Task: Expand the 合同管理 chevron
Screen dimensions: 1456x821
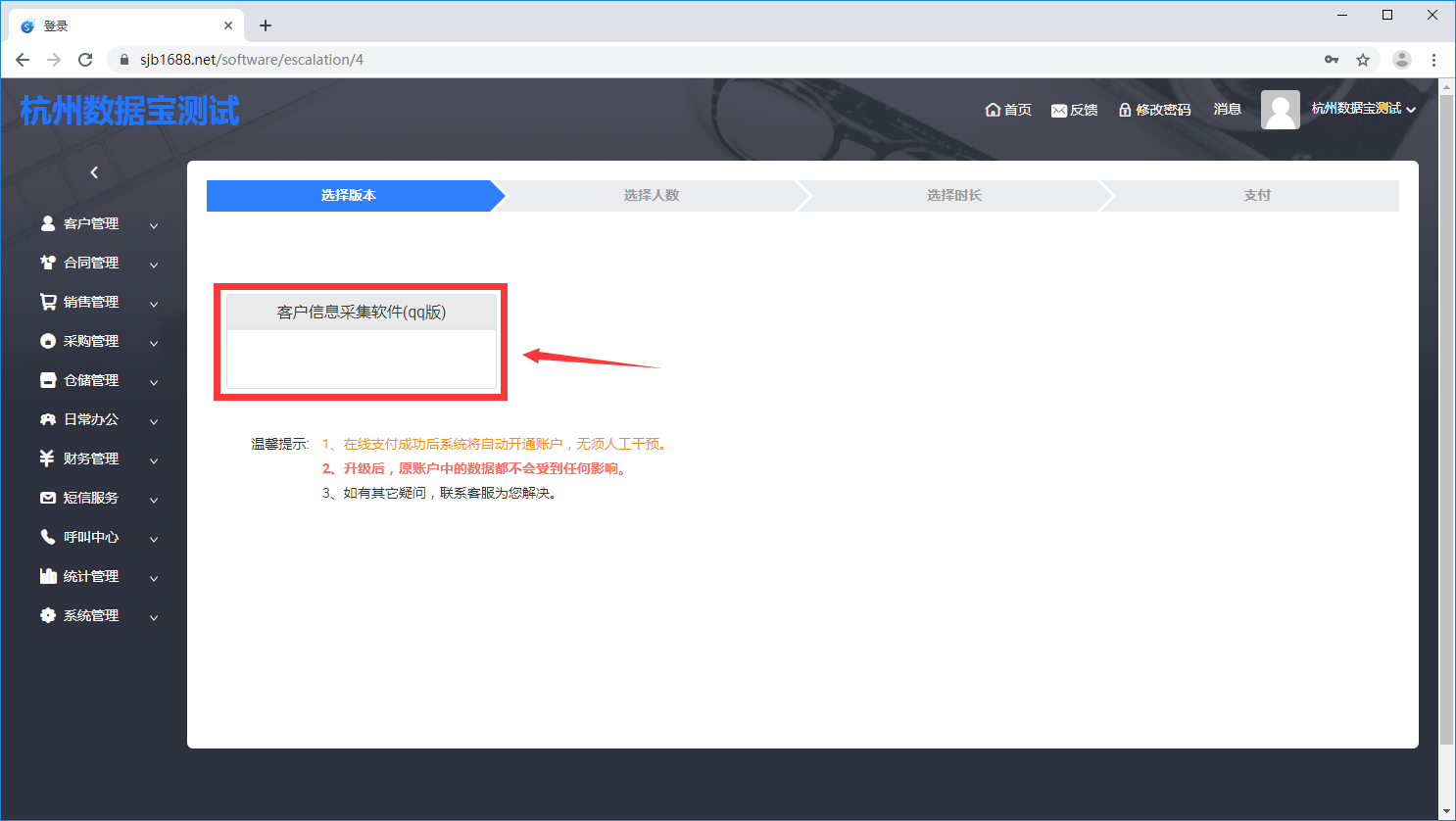Action: tap(154, 265)
